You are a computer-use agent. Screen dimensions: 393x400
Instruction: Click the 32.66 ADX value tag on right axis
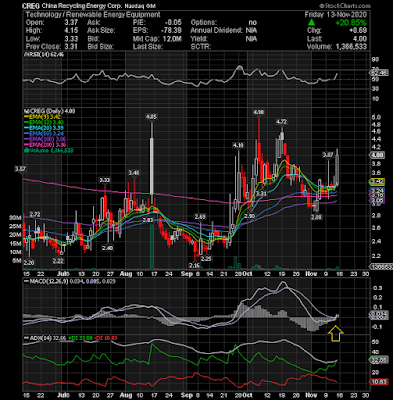coord(380,360)
